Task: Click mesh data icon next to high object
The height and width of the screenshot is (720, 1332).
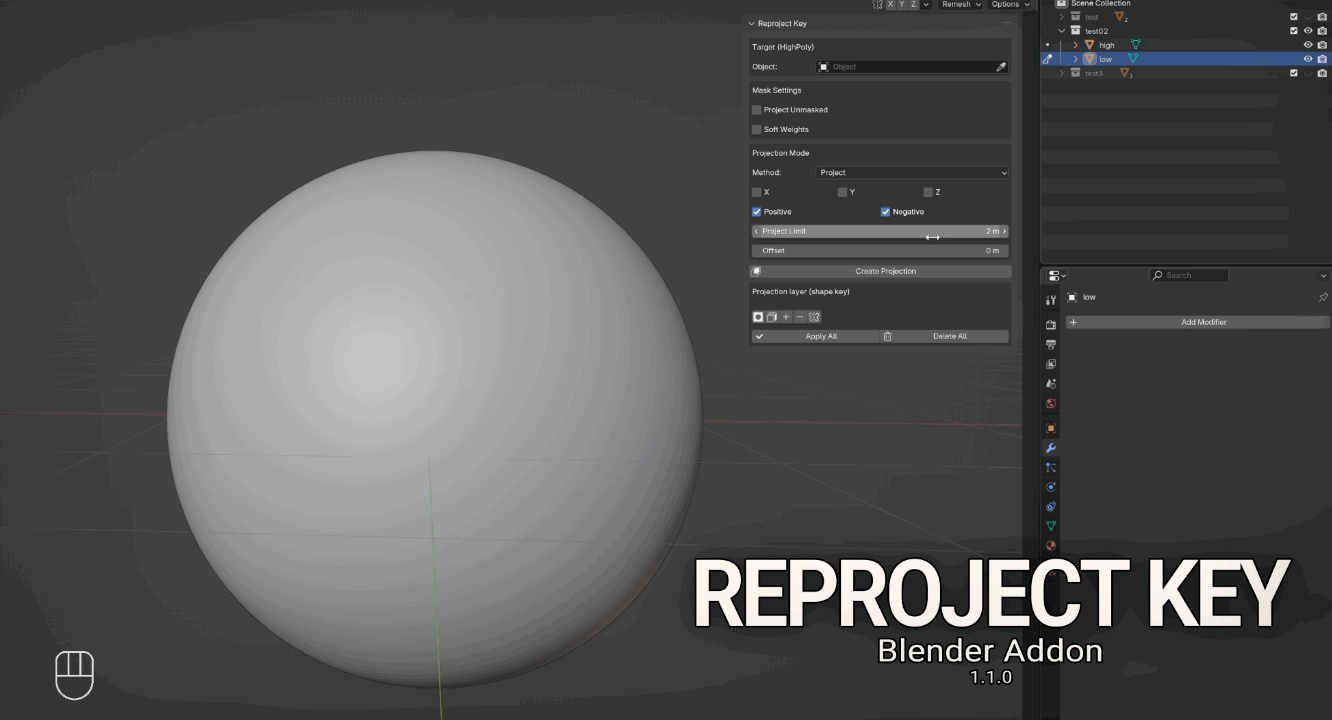Action: [x=1135, y=45]
